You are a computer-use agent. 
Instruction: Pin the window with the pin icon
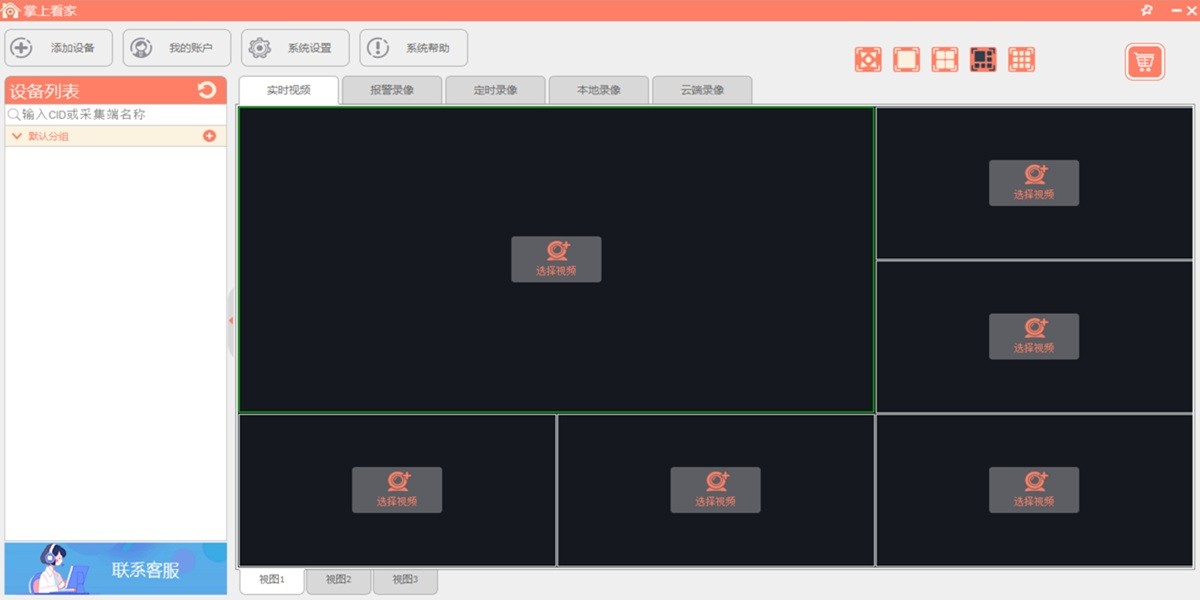tap(1147, 10)
